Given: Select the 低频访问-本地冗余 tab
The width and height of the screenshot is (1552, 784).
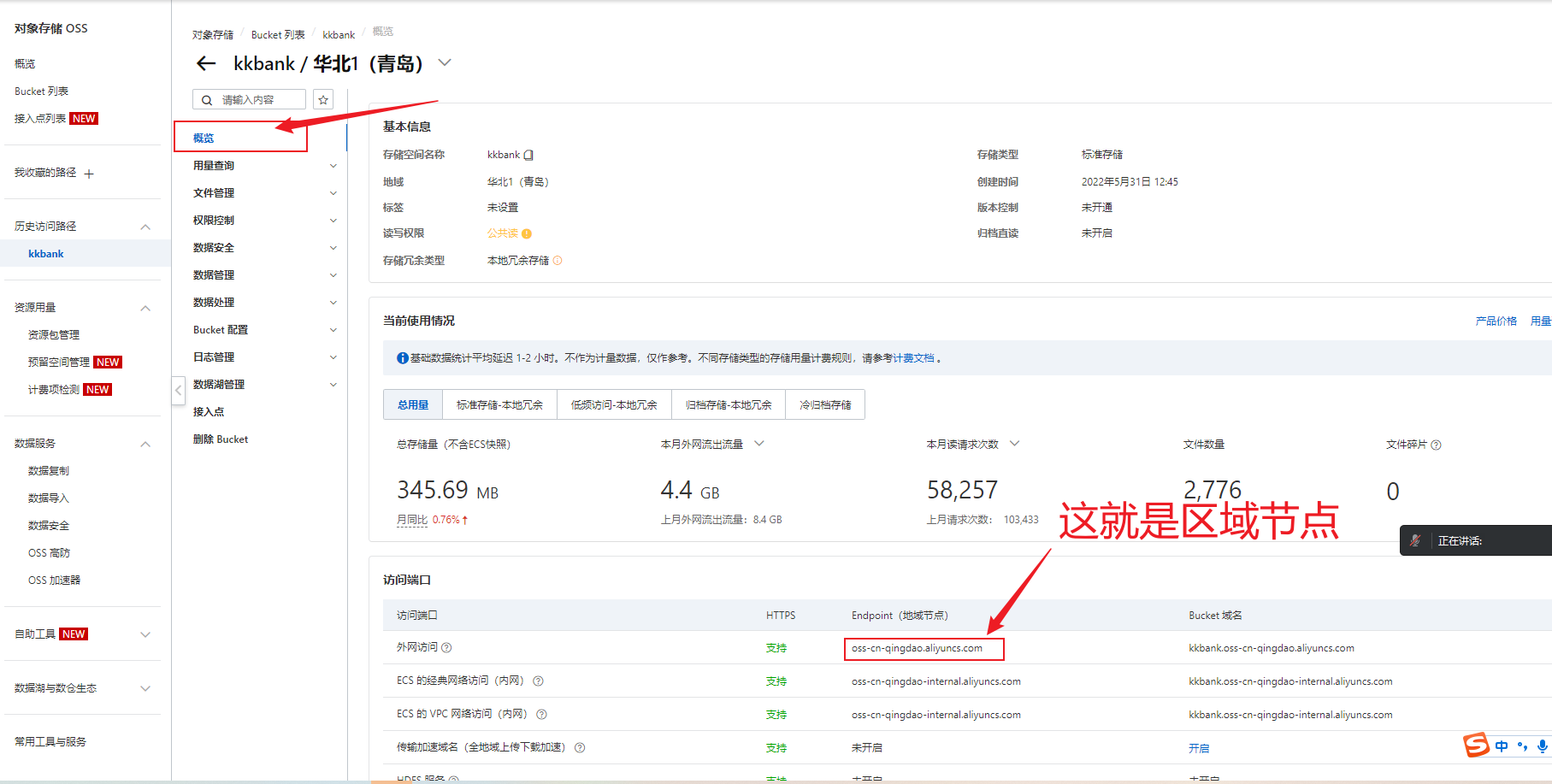Looking at the screenshot, I should coord(614,404).
